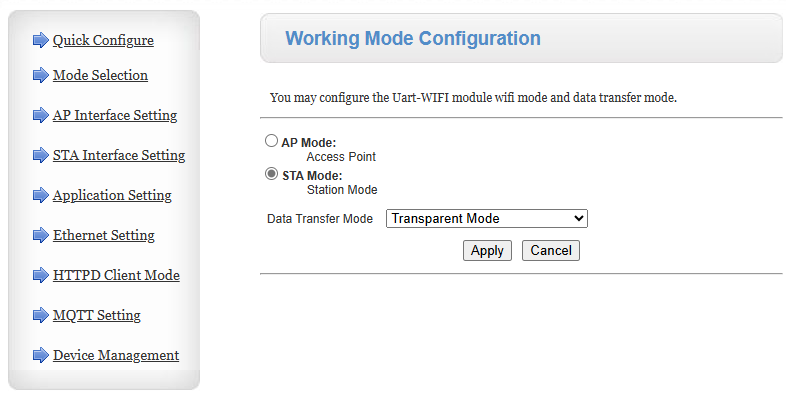
Task: Open the HTTPD Client Mode link
Action: coord(116,275)
